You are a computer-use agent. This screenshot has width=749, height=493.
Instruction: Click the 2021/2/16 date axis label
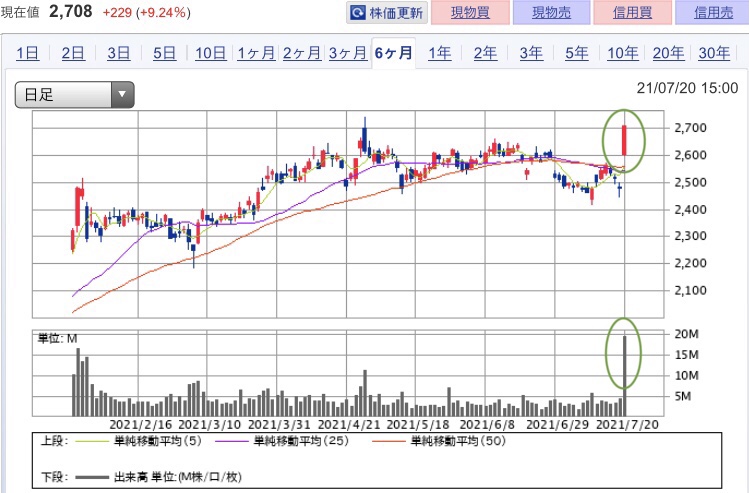click(140, 424)
